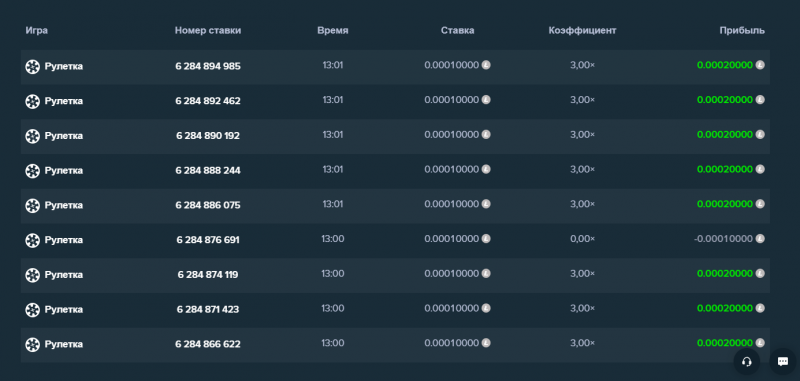Click roulette icon in bet 6 284 888 244 row
The height and width of the screenshot is (381, 800).
[x=33, y=171]
